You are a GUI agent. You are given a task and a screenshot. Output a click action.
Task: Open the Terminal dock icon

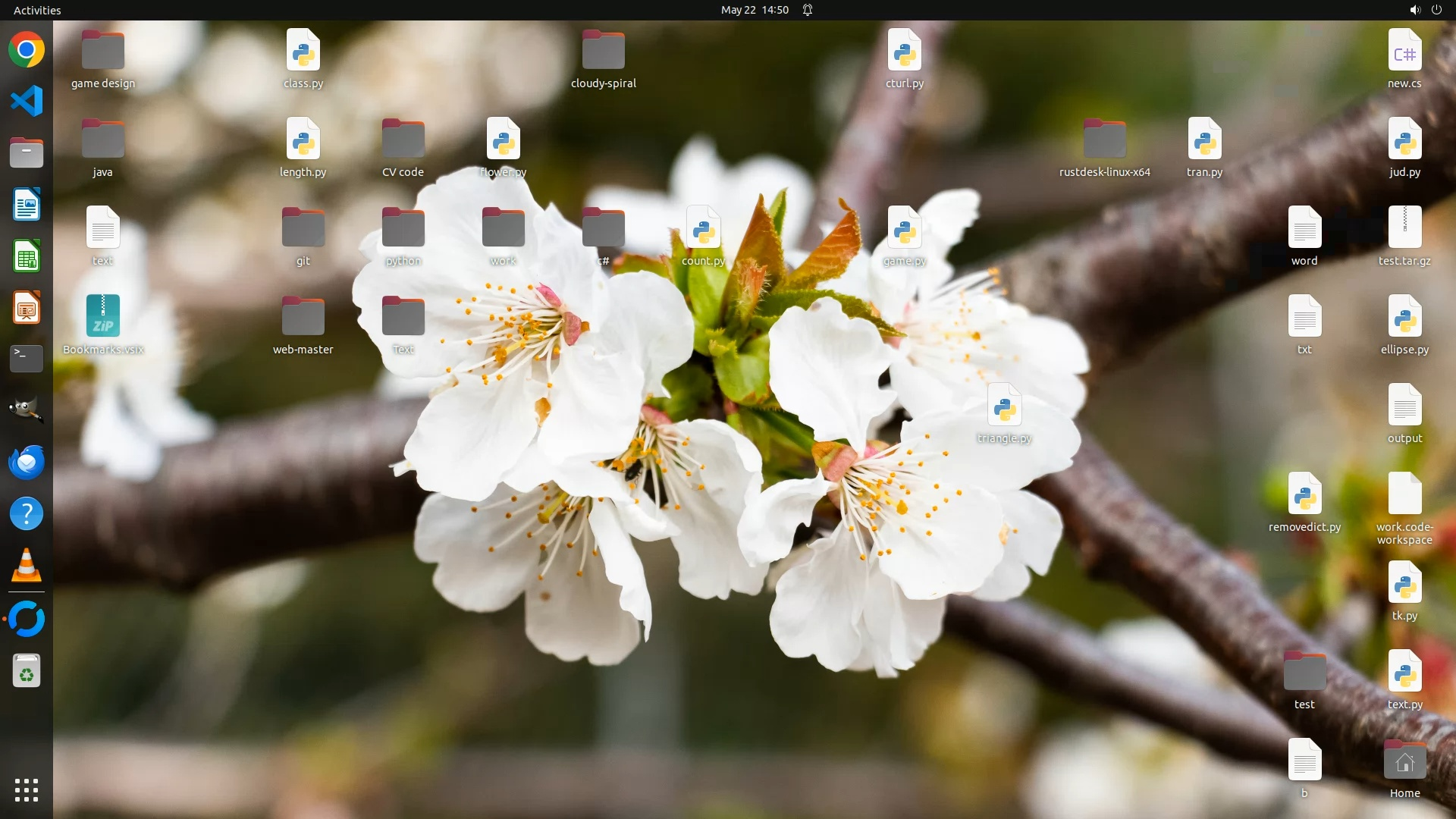pos(27,358)
